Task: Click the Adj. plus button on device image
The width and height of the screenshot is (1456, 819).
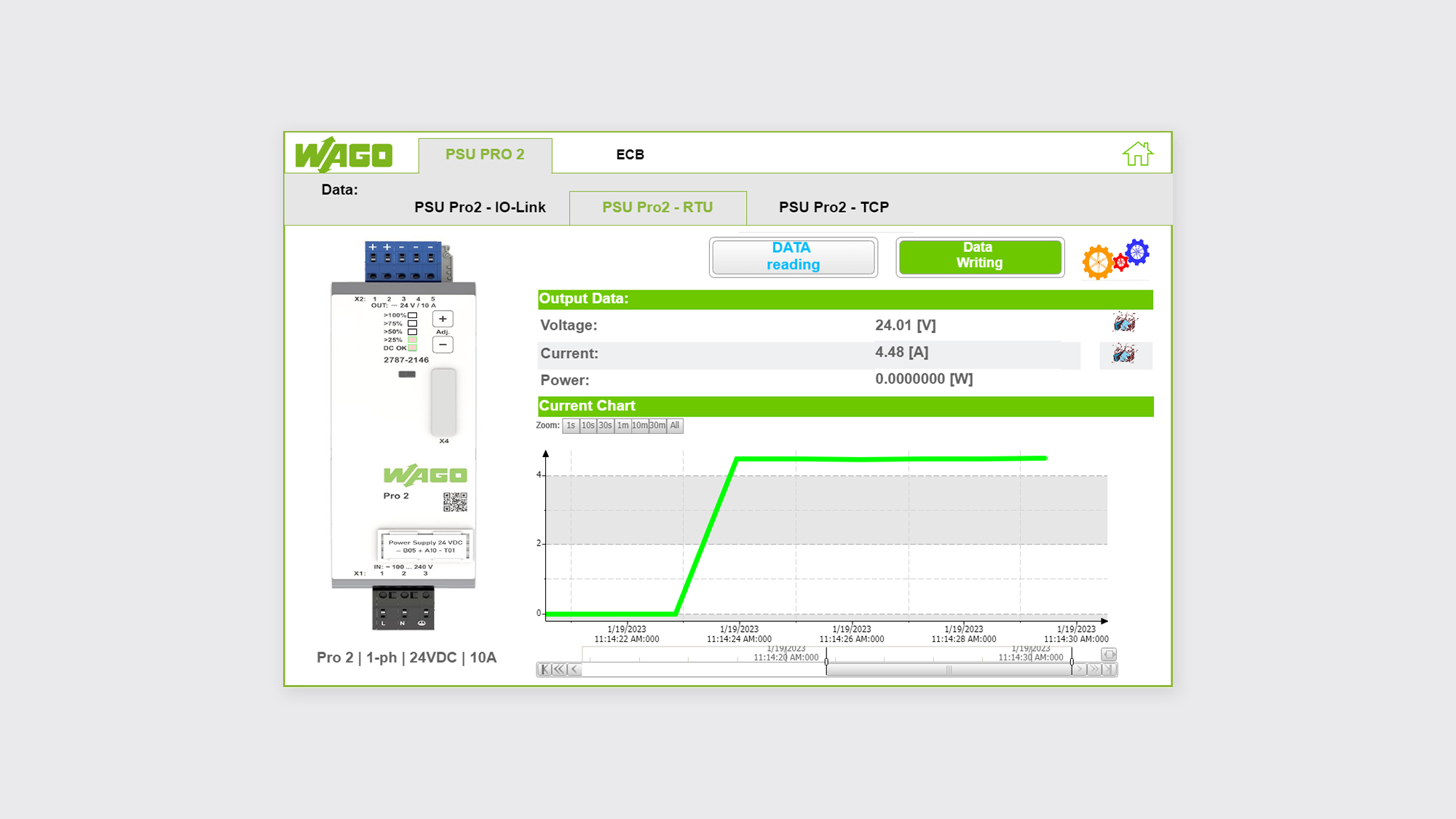Action: [x=443, y=319]
